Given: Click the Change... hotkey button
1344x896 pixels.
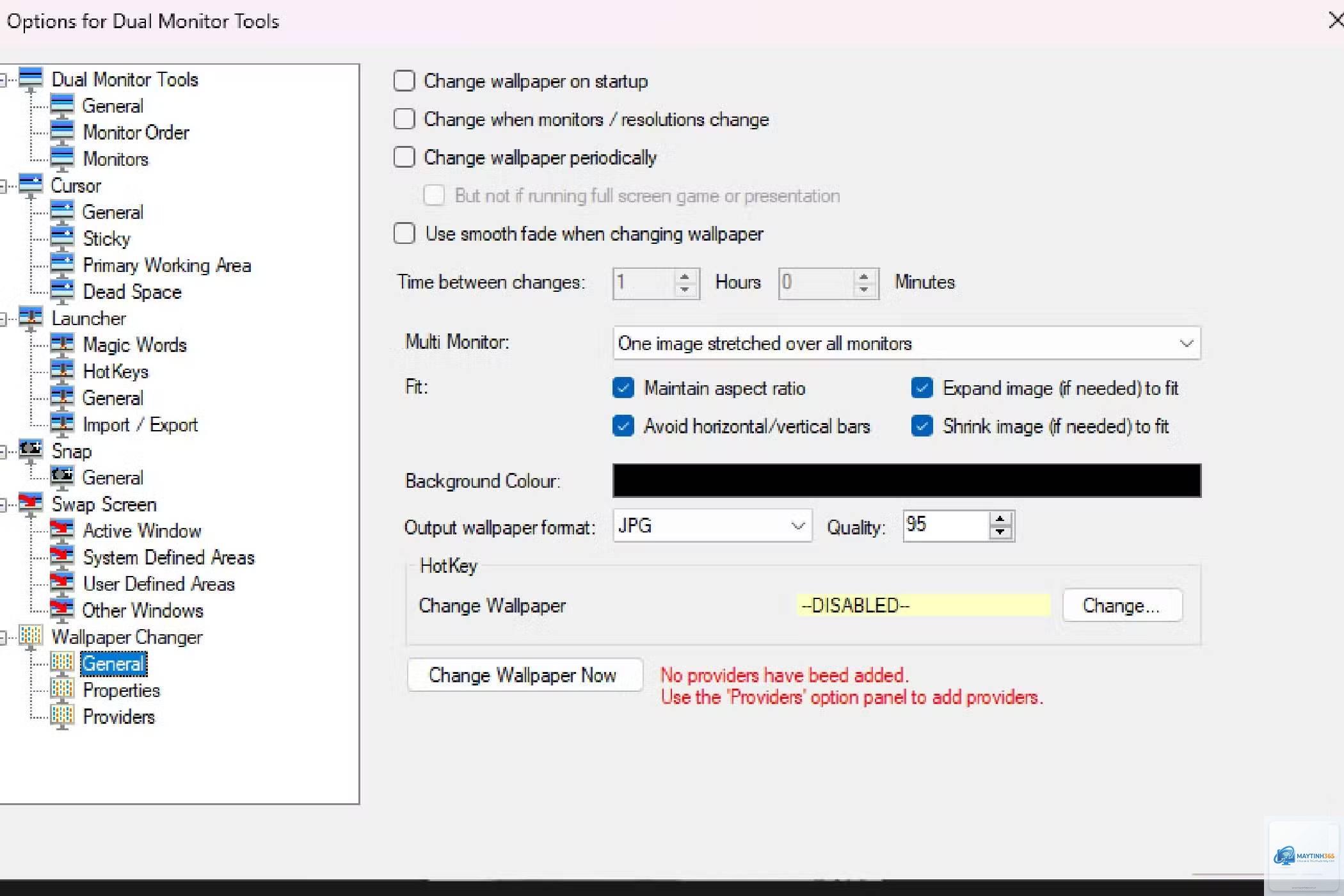Looking at the screenshot, I should click(1122, 605).
